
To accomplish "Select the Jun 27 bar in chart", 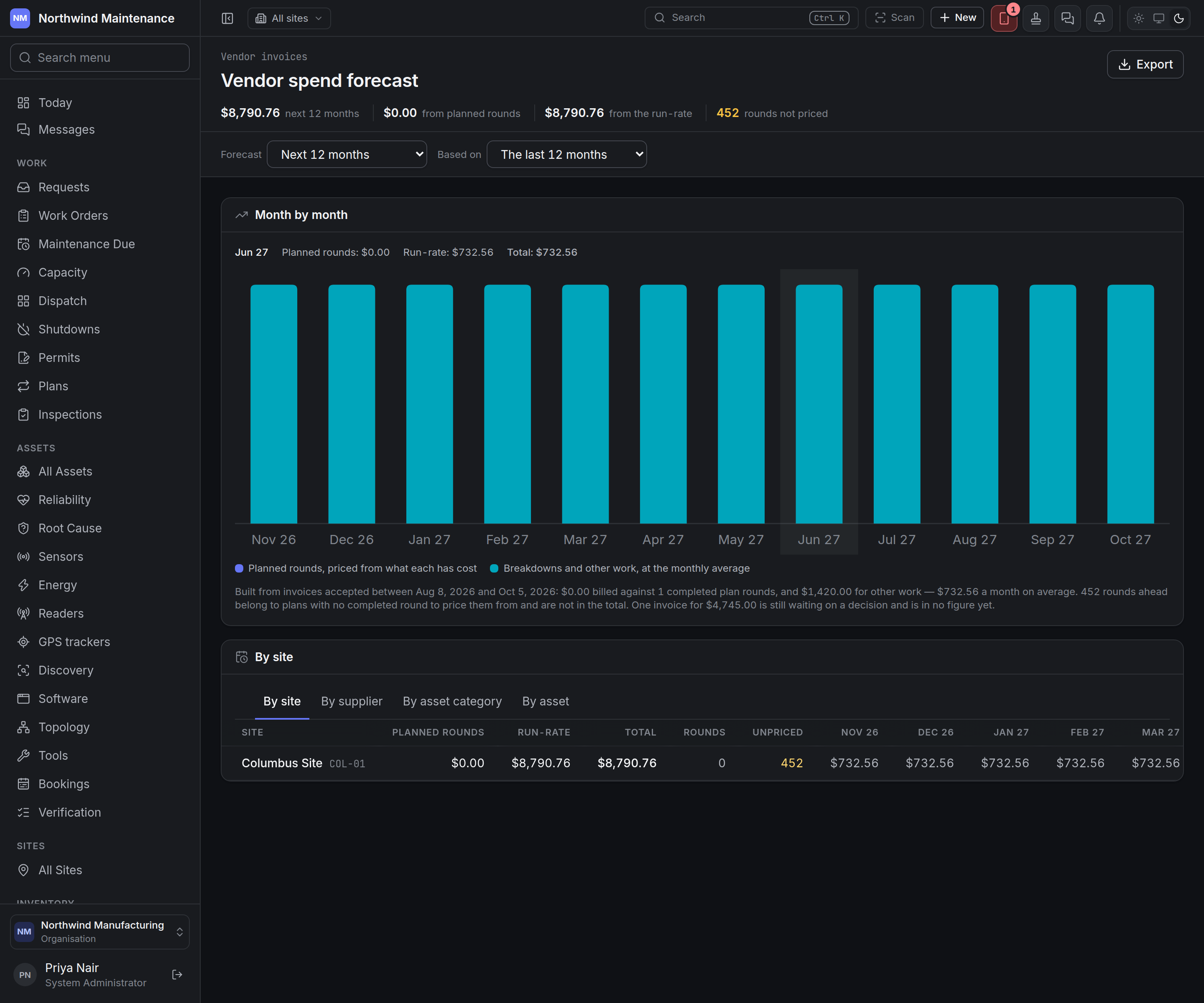I will [x=819, y=404].
